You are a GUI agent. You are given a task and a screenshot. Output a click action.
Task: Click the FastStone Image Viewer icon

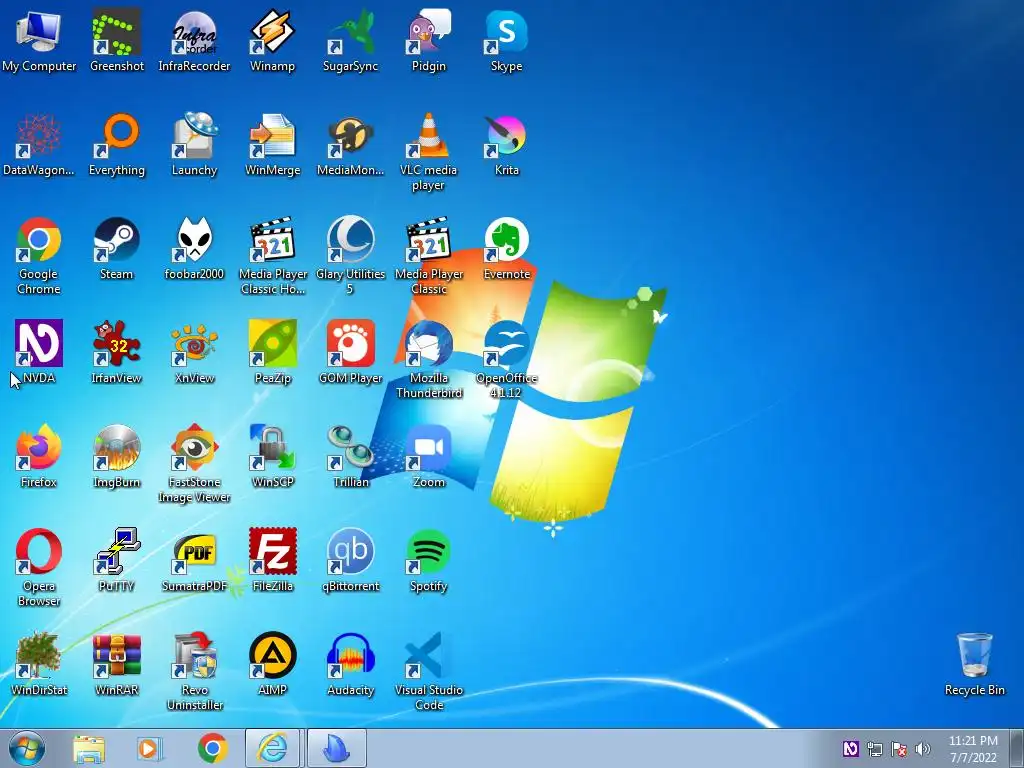pos(195,448)
